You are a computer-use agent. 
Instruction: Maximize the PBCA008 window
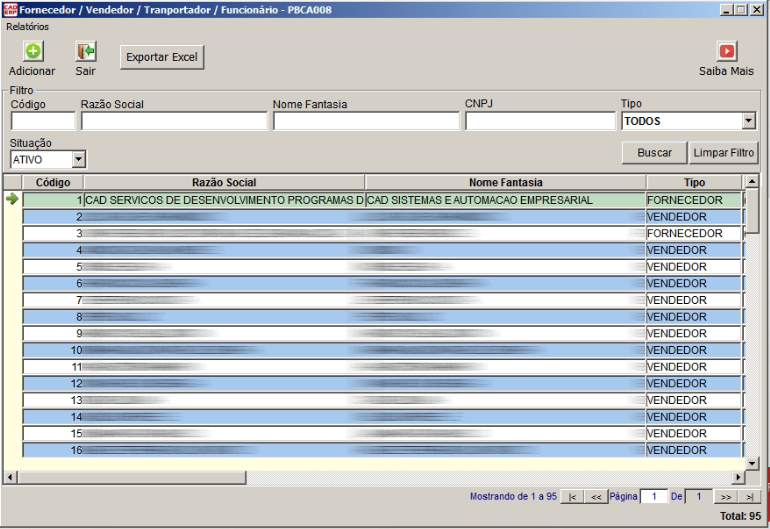click(741, 10)
